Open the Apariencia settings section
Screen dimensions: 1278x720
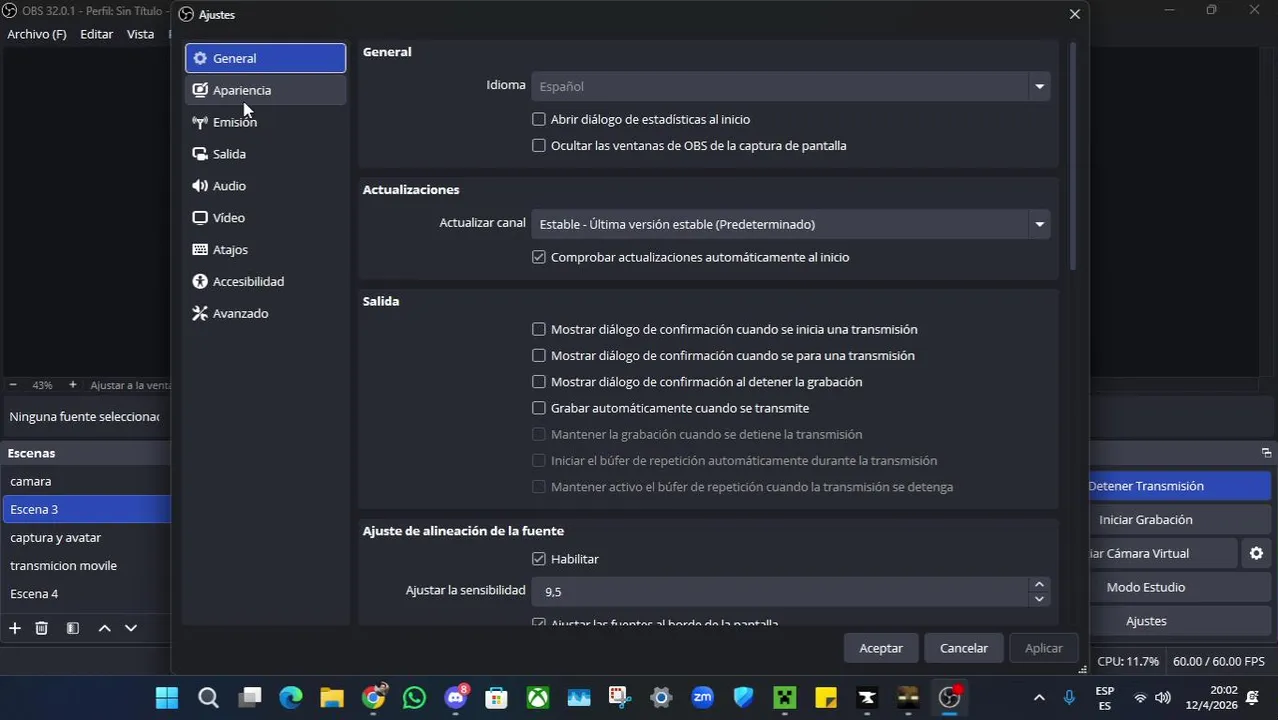click(x=265, y=90)
